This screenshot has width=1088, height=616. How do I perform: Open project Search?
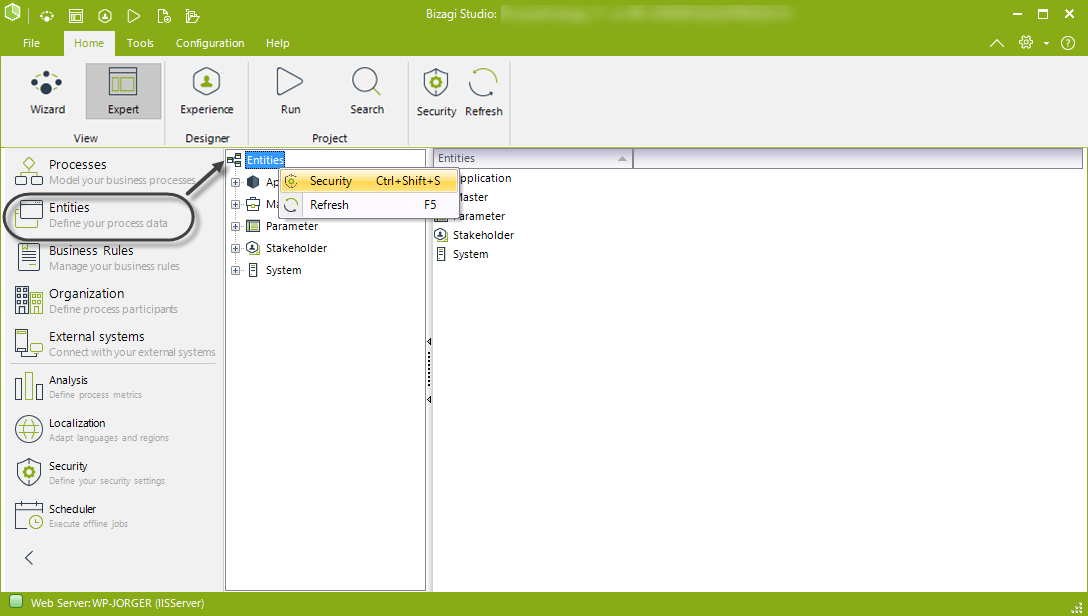pos(366,92)
